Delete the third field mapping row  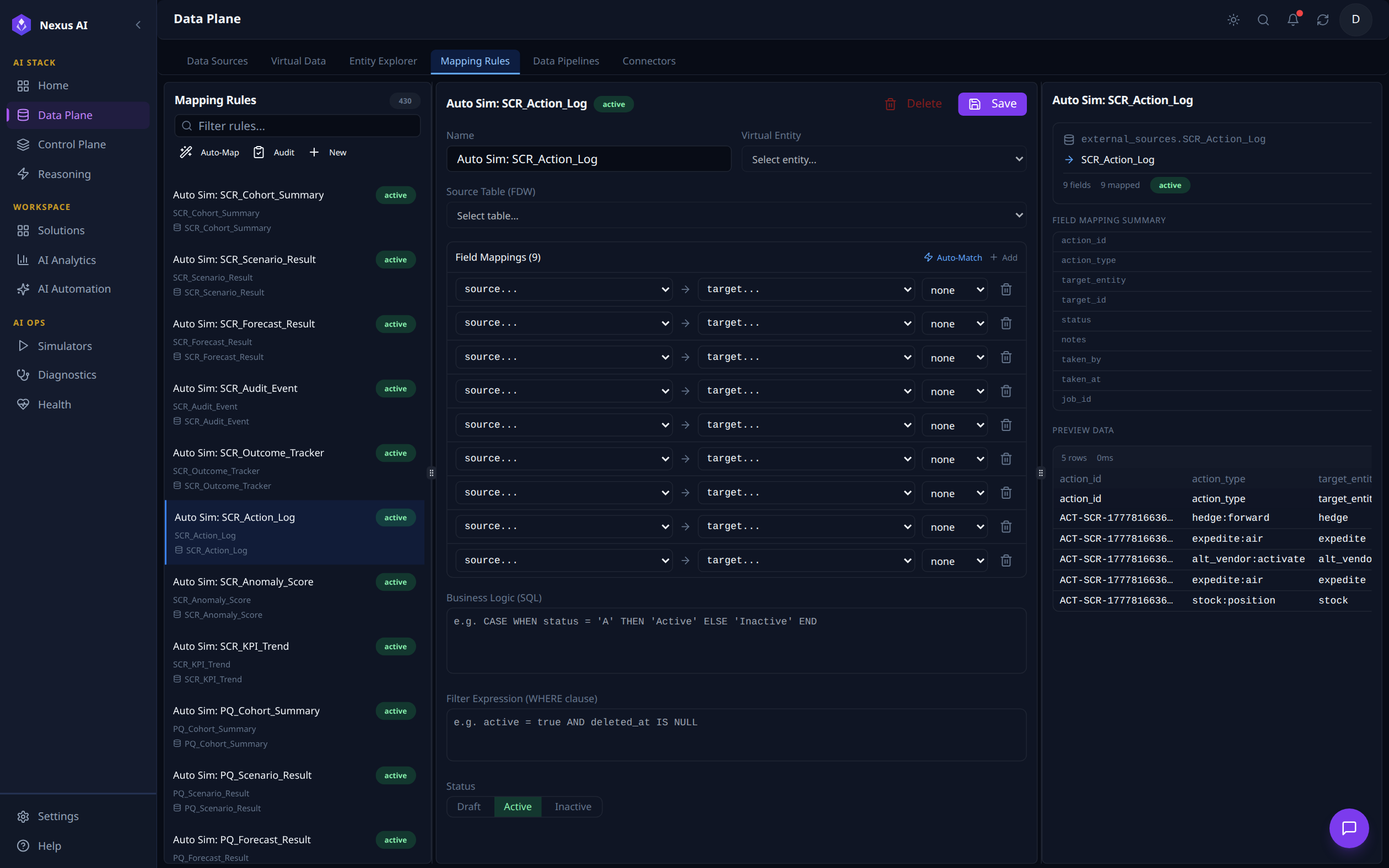tap(1006, 357)
